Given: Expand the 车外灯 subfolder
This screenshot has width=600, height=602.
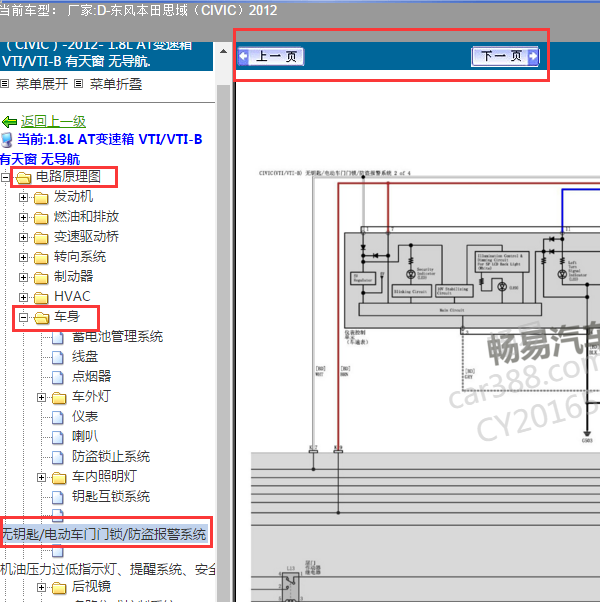Looking at the screenshot, I should 41,397.
